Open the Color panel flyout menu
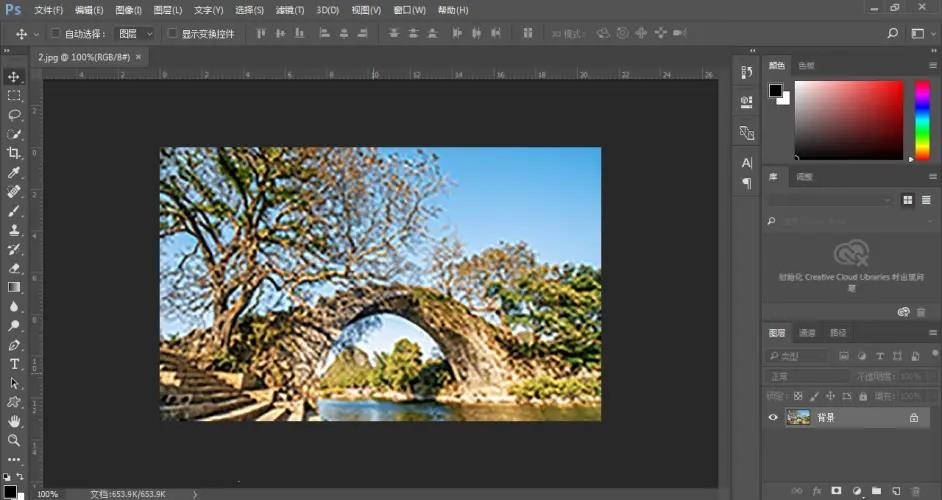Image resolution: width=942 pixels, height=500 pixels. (932, 65)
